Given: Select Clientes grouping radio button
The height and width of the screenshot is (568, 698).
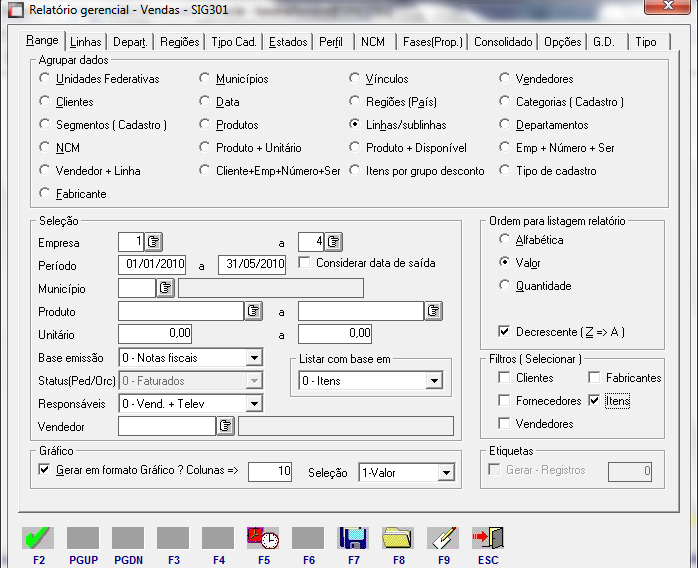Looking at the screenshot, I should click(45, 101).
